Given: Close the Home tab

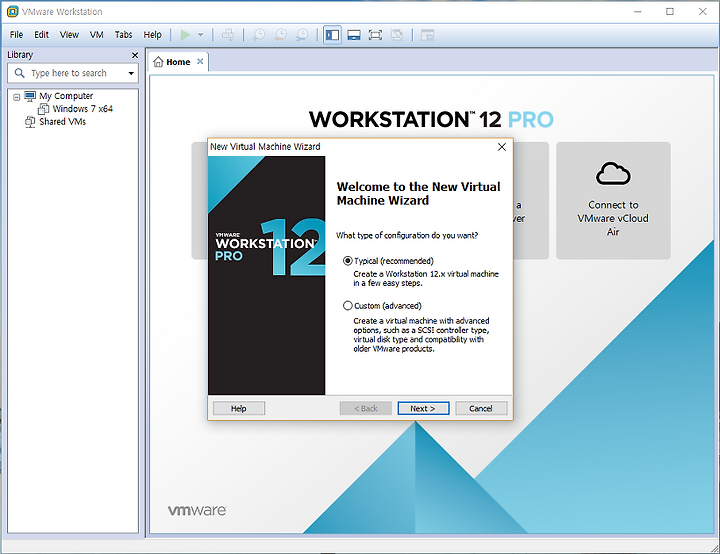Looking at the screenshot, I should click(x=200, y=62).
